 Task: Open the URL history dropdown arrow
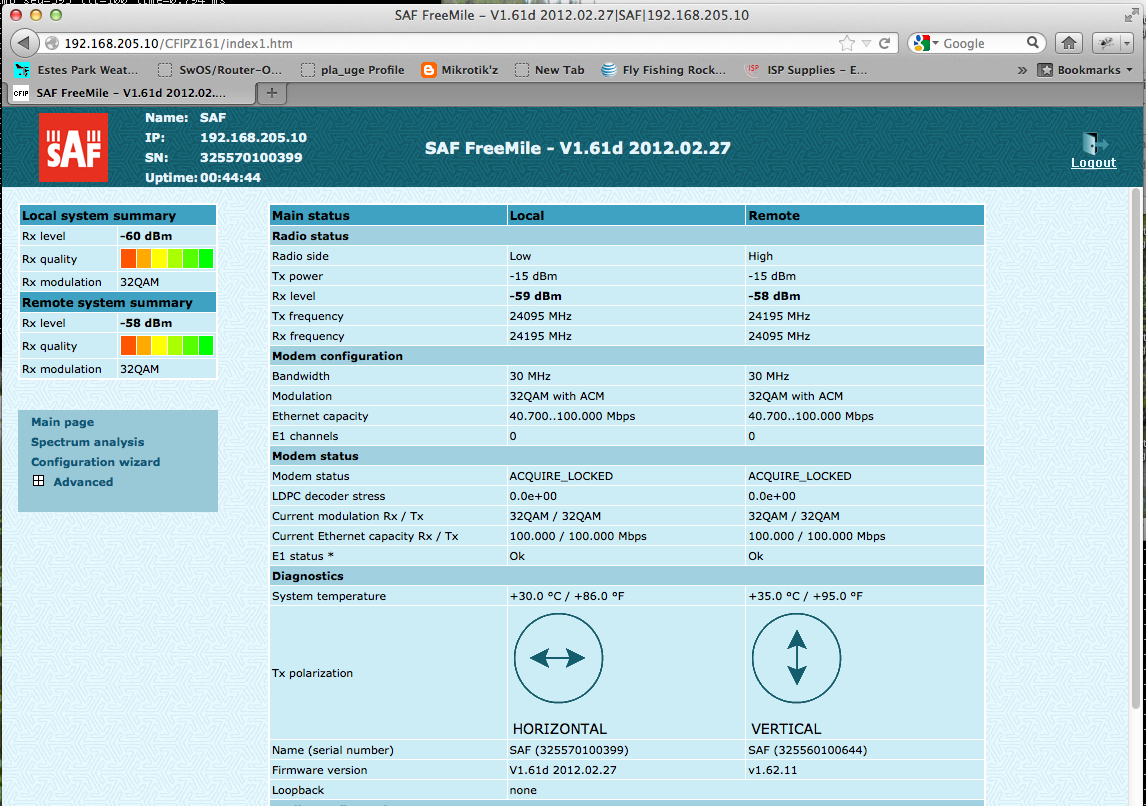click(x=866, y=44)
